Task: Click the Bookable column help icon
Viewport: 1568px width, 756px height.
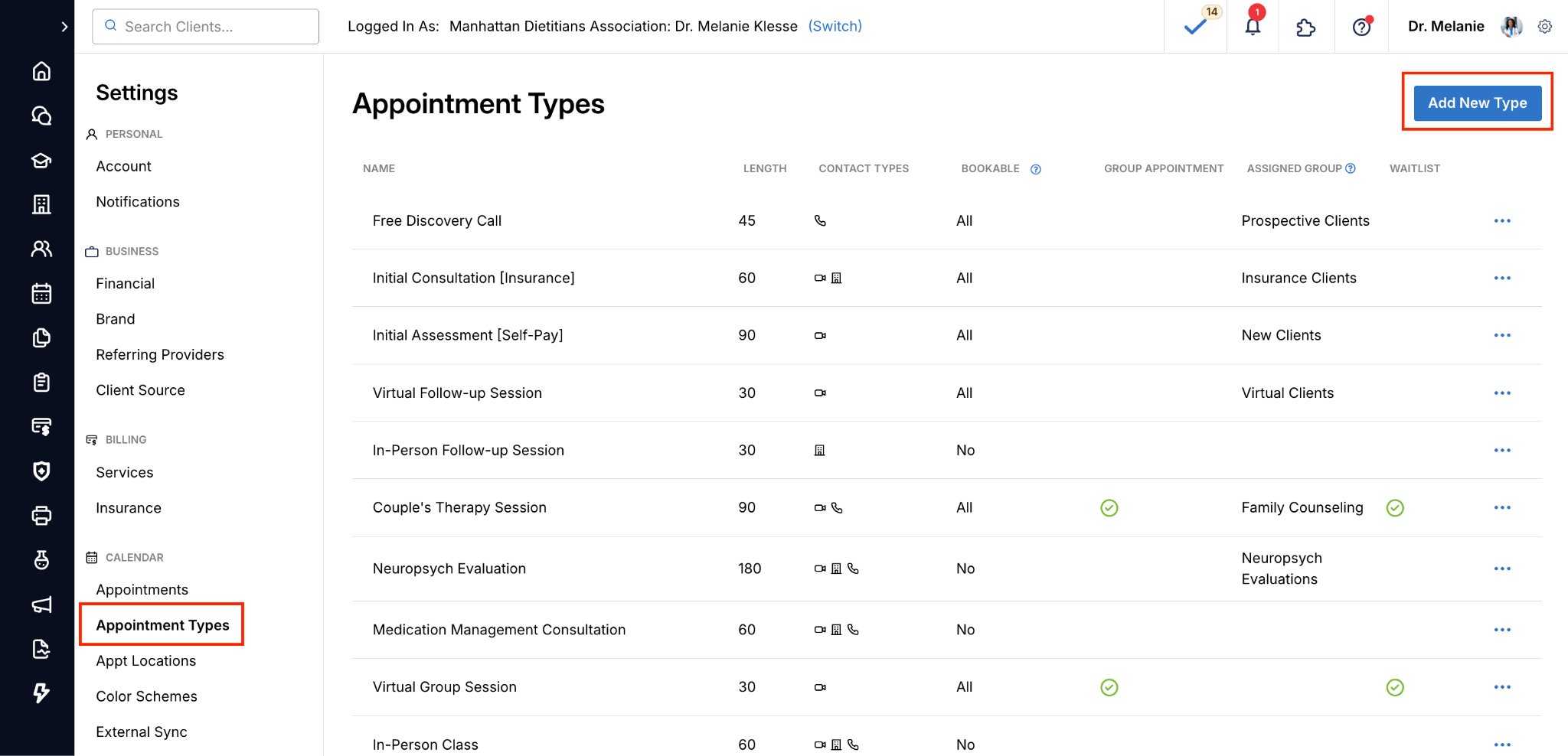Action: 1036,169
